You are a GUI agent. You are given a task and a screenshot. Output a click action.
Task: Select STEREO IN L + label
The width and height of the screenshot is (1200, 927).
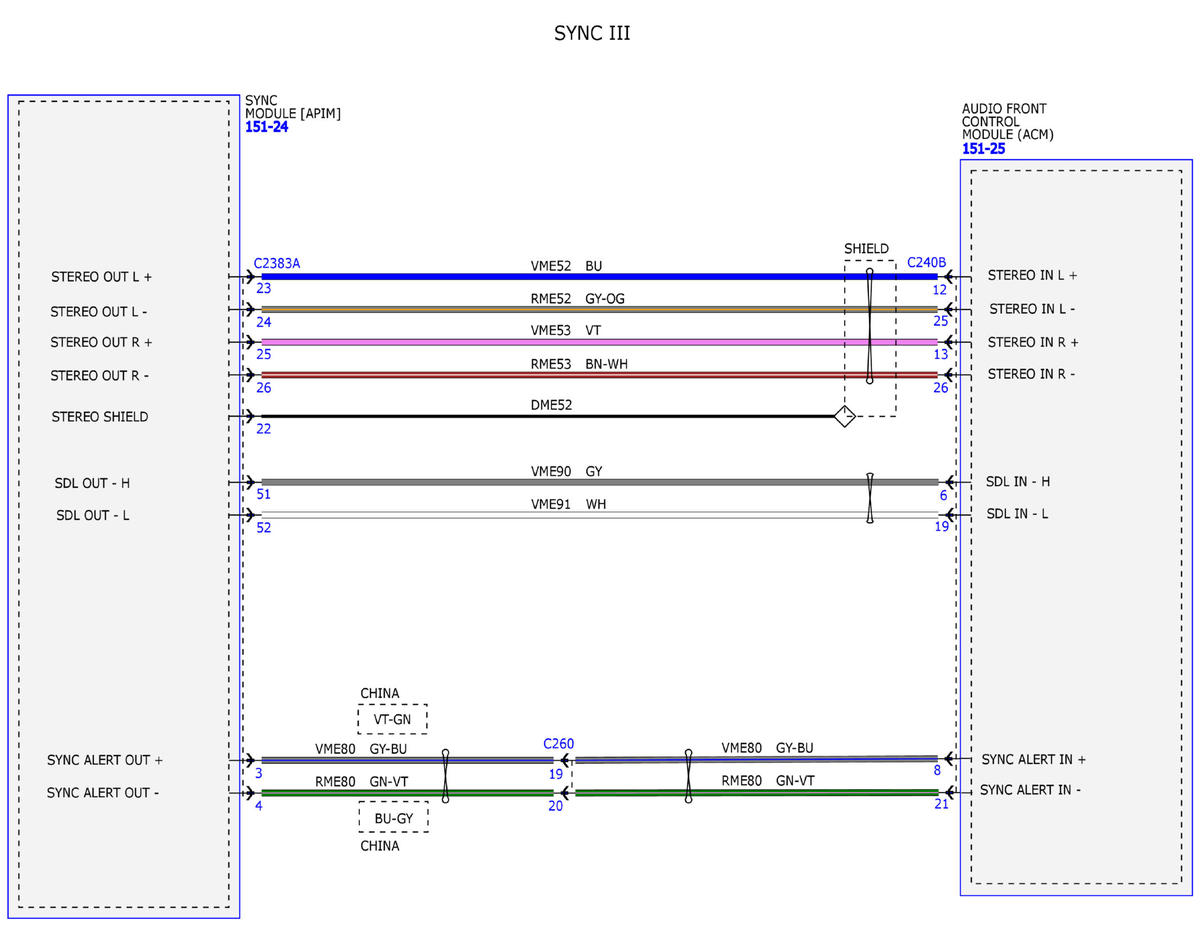(x=1032, y=275)
